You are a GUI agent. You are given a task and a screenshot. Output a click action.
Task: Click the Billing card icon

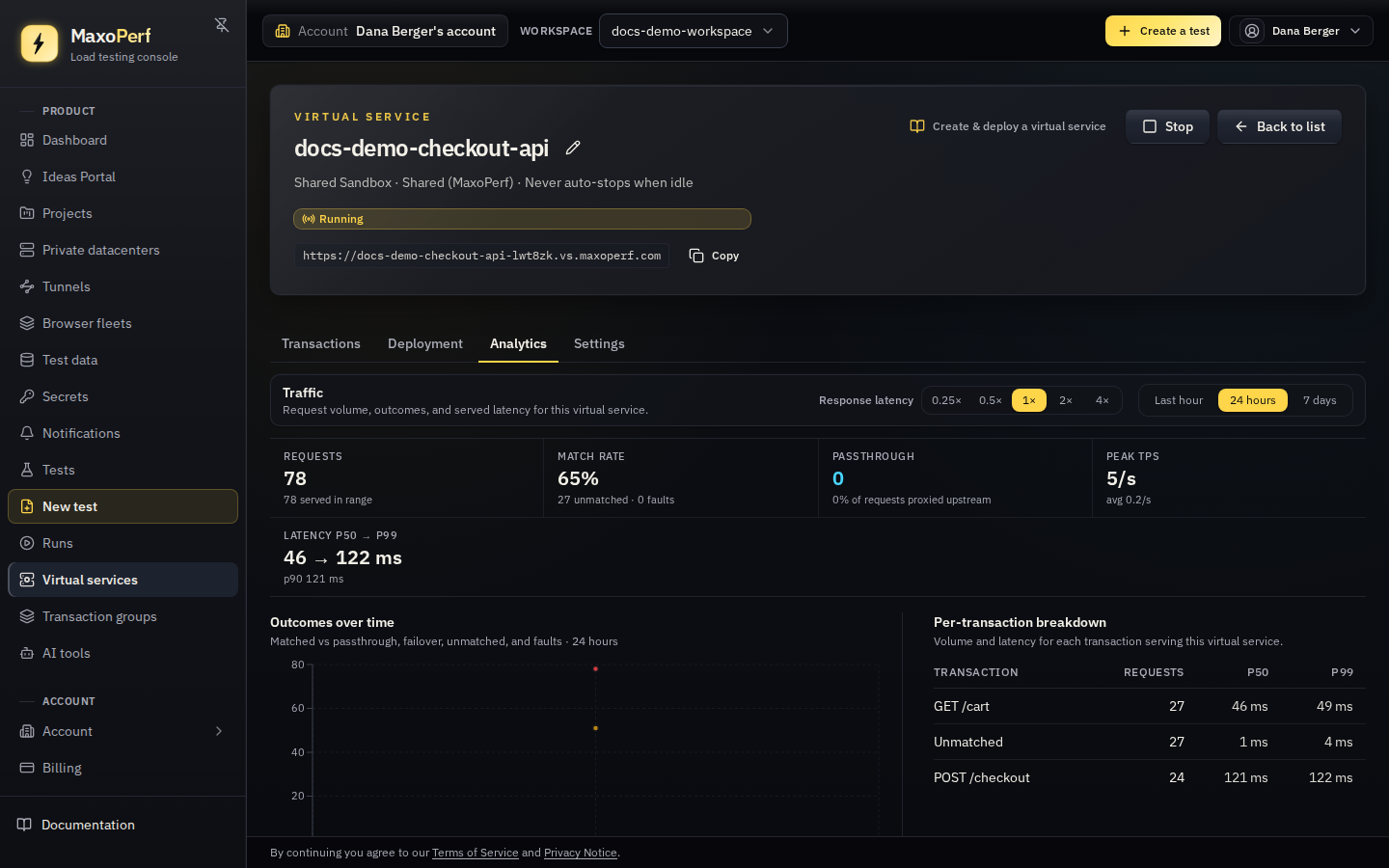pos(27,768)
